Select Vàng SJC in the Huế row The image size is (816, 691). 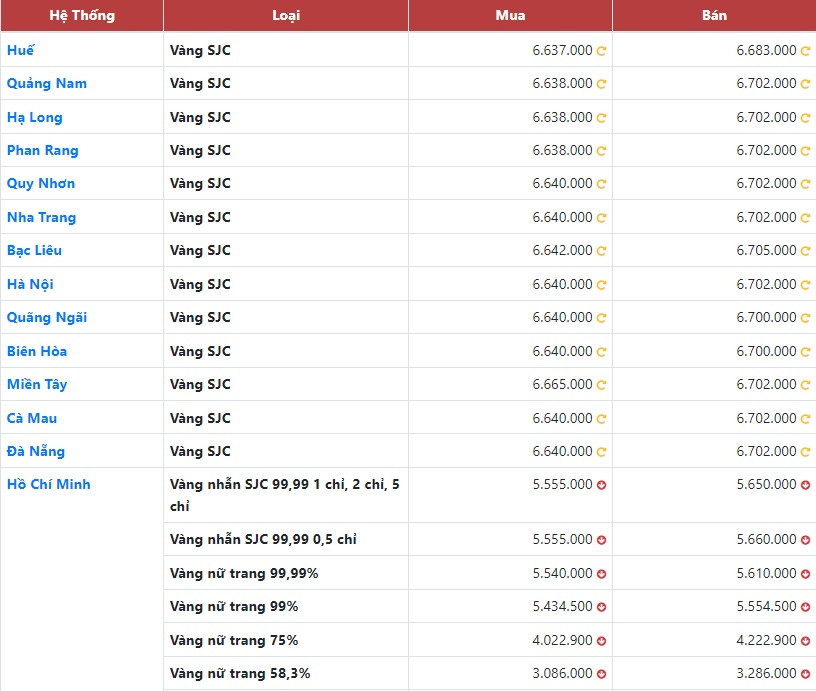(x=200, y=50)
